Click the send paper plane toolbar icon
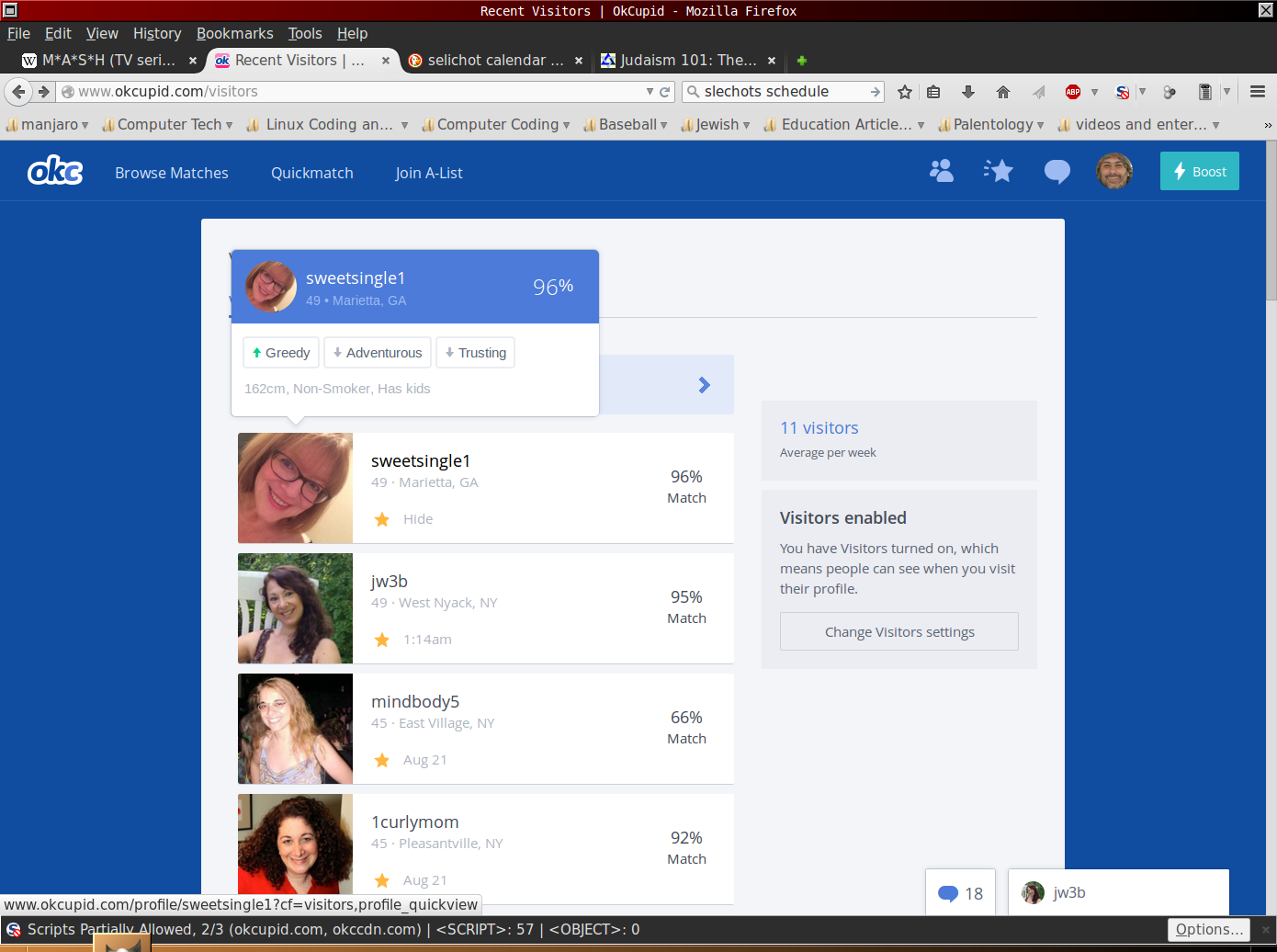1277x952 pixels. click(1038, 92)
